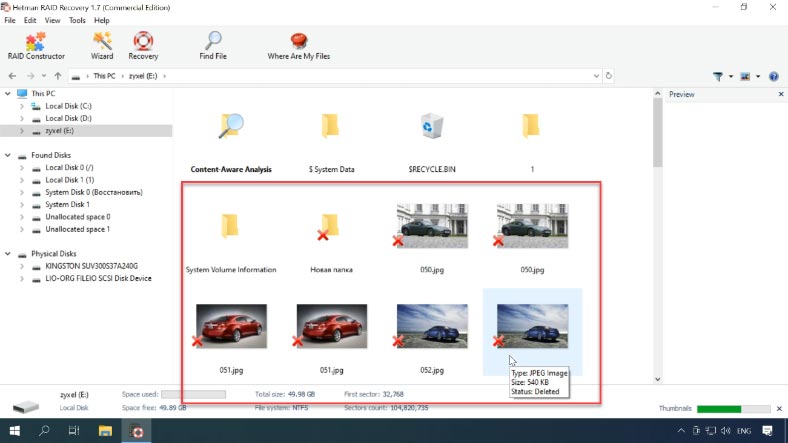
Task: Open the notification center icon
Action: [x=767, y=430]
